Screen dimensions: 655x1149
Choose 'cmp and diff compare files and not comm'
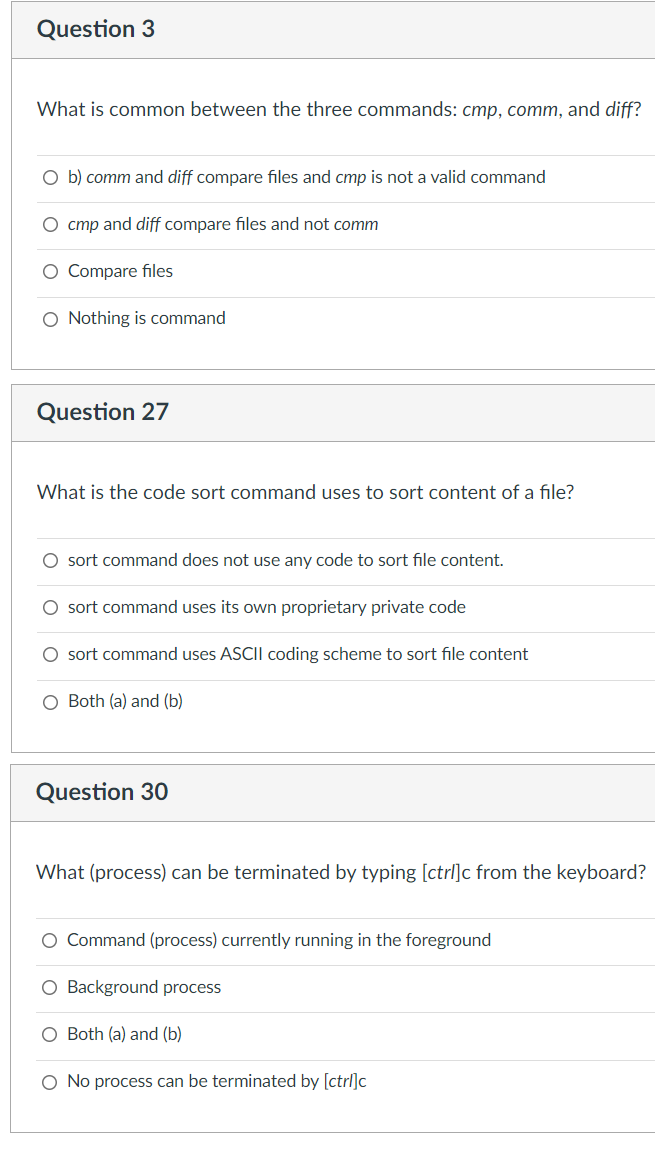click(x=50, y=225)
